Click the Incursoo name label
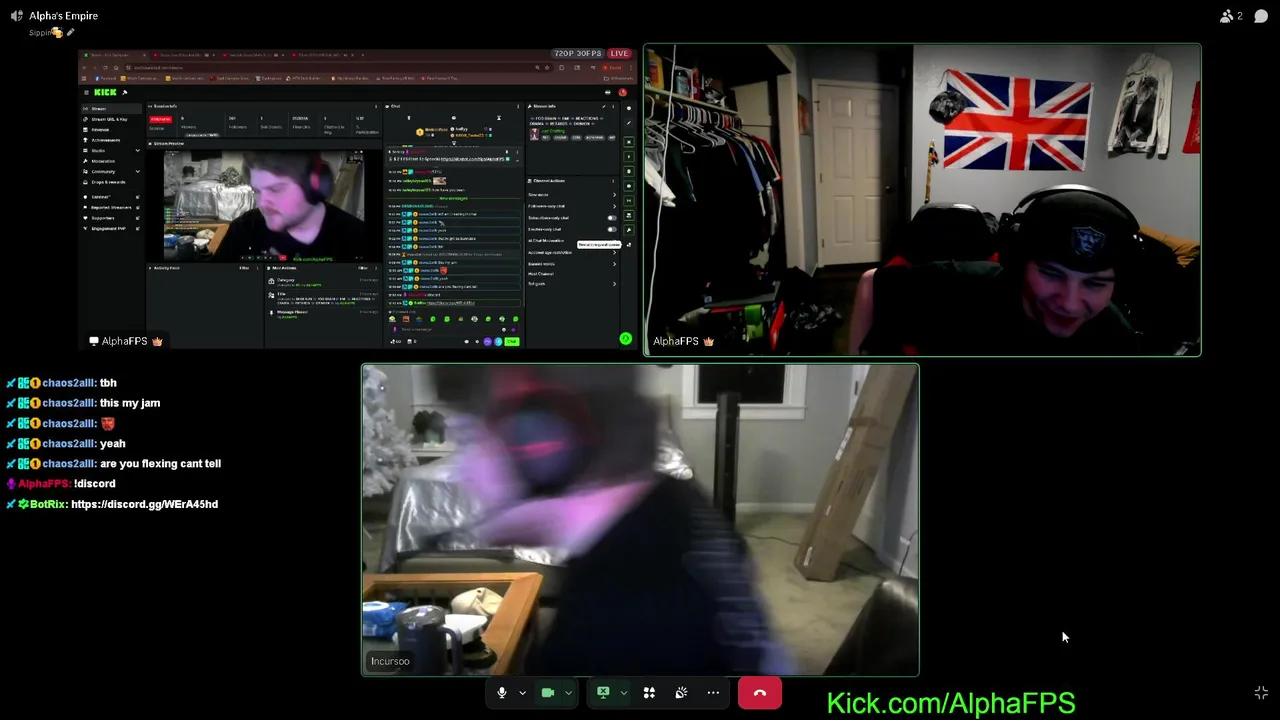The width and height of the screenshot is (1280, 720). click(390, 661)
